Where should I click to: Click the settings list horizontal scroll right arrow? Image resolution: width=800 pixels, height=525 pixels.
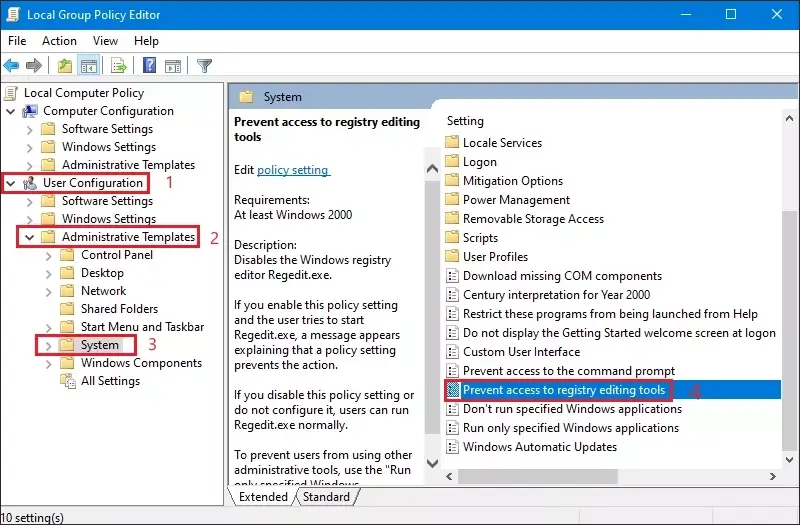click(x=773, y=477)
